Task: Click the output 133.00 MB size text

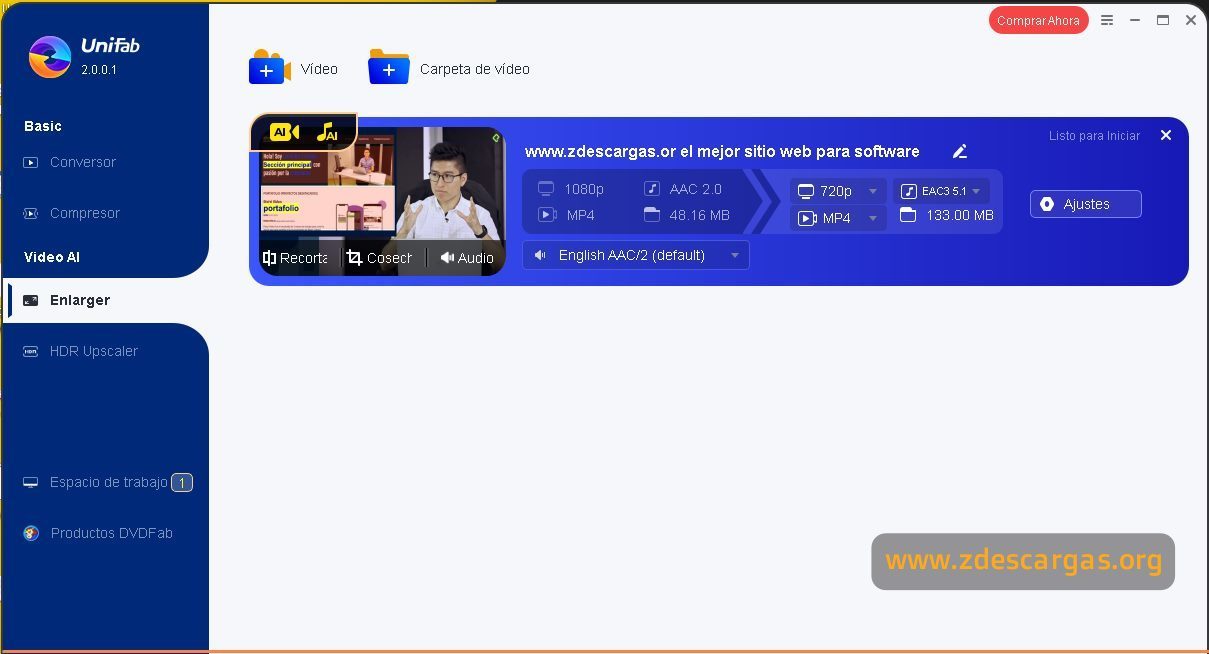Action: [960, 215]
